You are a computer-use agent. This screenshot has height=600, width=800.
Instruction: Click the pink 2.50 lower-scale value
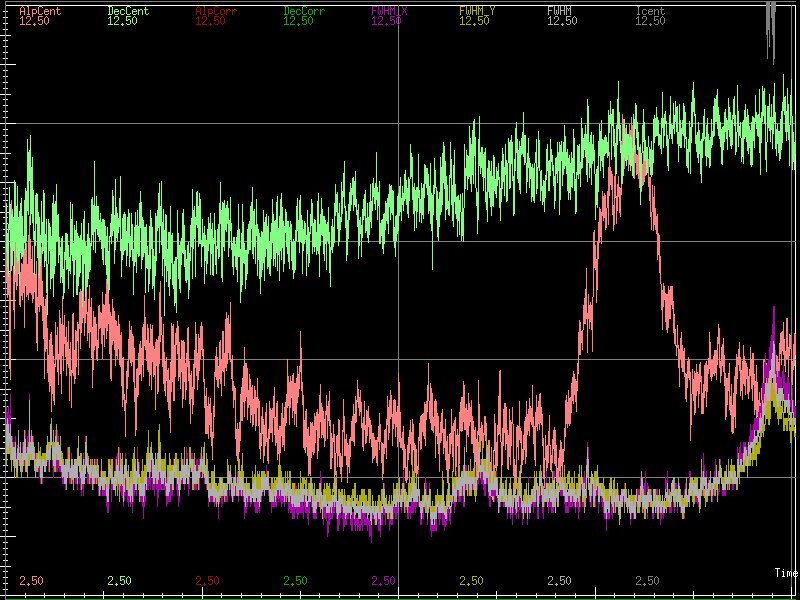click(32, 581)
